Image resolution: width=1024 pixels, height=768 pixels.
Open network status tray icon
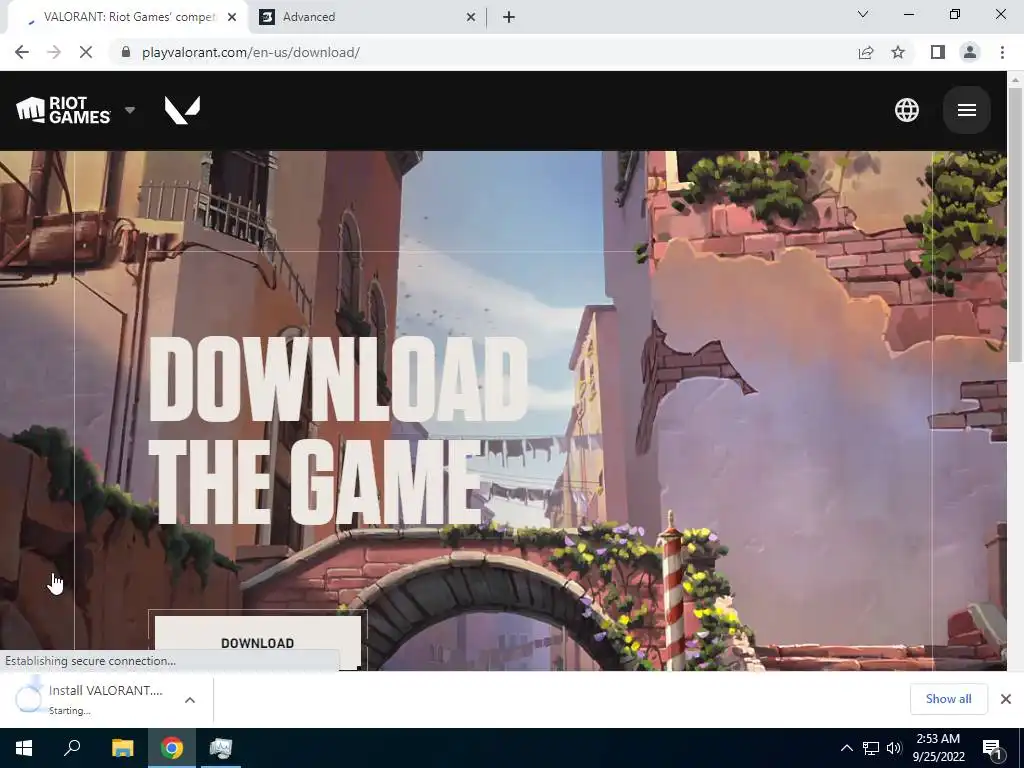click(x=871, y=748)
